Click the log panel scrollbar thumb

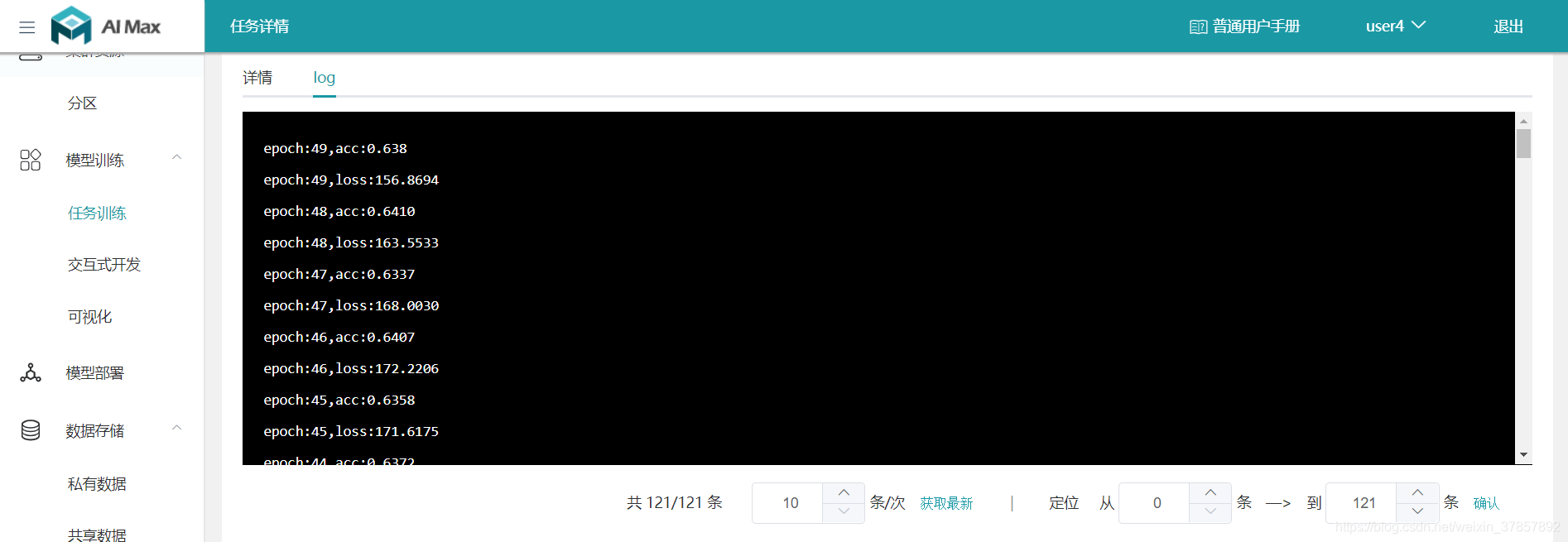1523,143
